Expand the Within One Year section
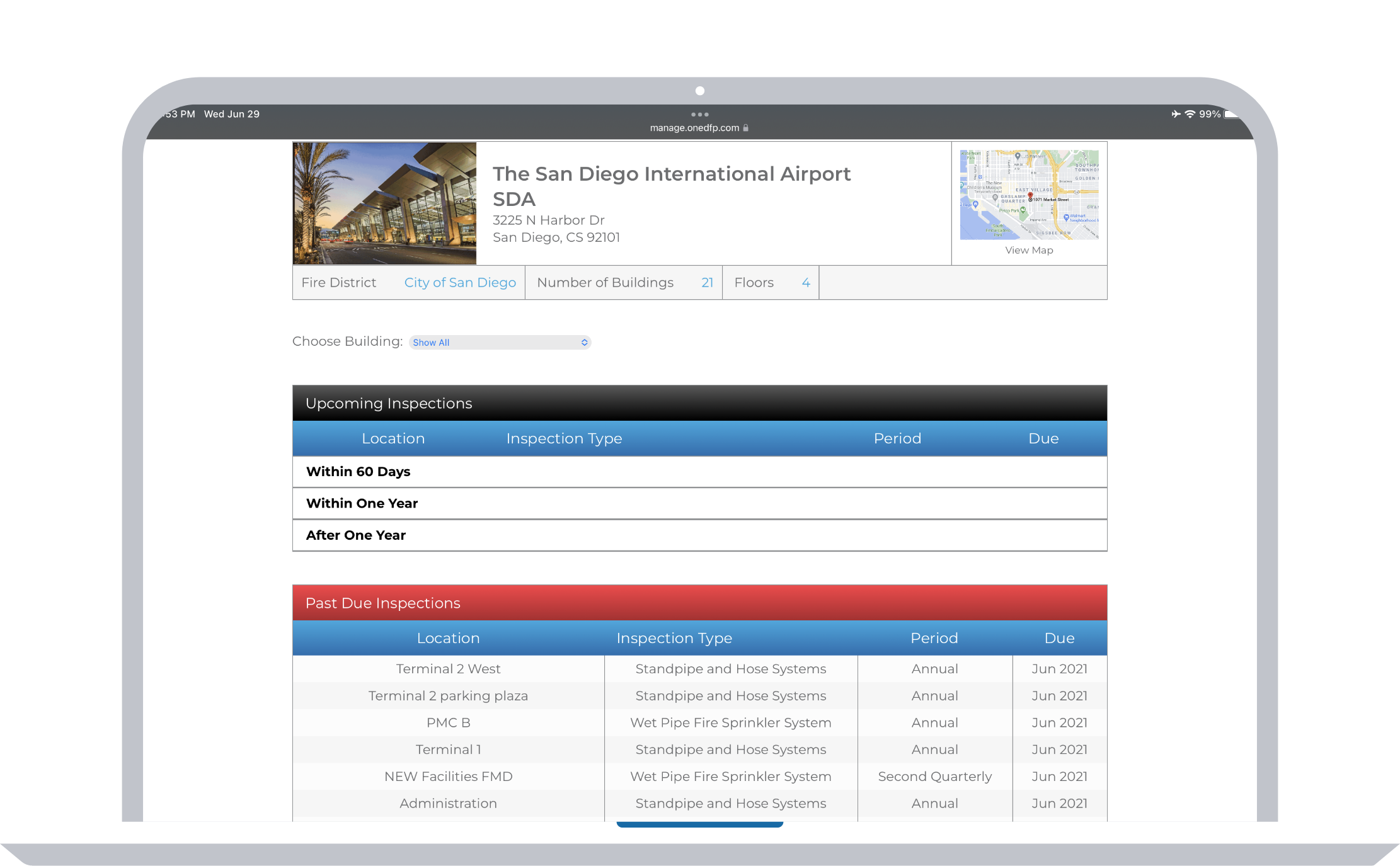This screenshot has width=1400, height=866. (x=362, y=503)
